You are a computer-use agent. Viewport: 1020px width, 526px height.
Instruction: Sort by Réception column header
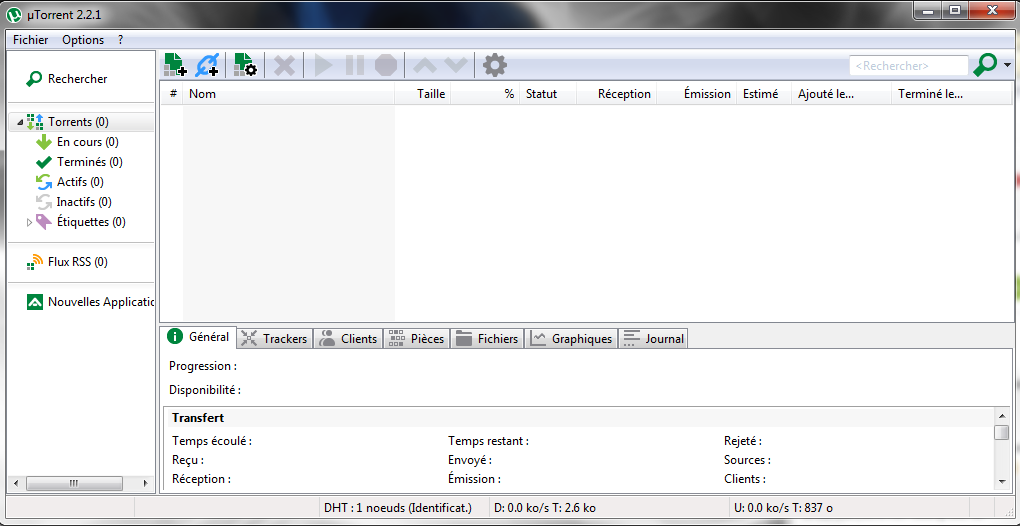point(617,94)
